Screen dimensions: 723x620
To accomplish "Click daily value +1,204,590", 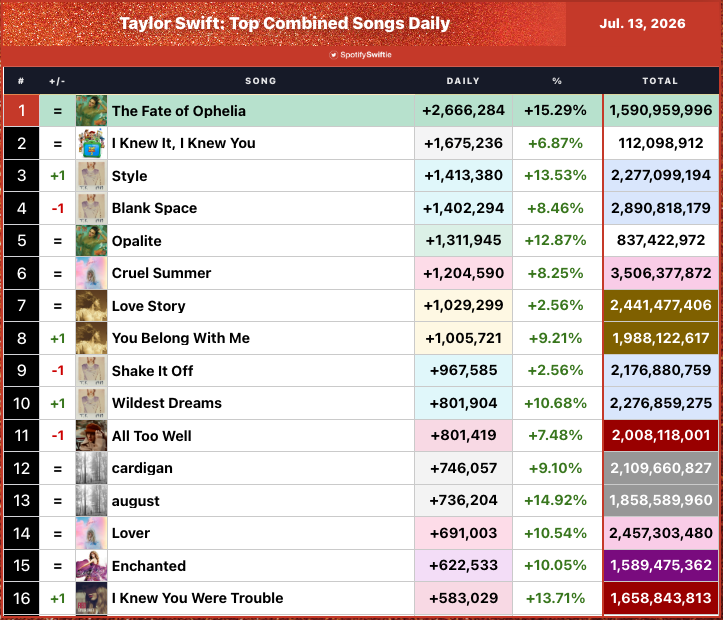I will point(463,273).
